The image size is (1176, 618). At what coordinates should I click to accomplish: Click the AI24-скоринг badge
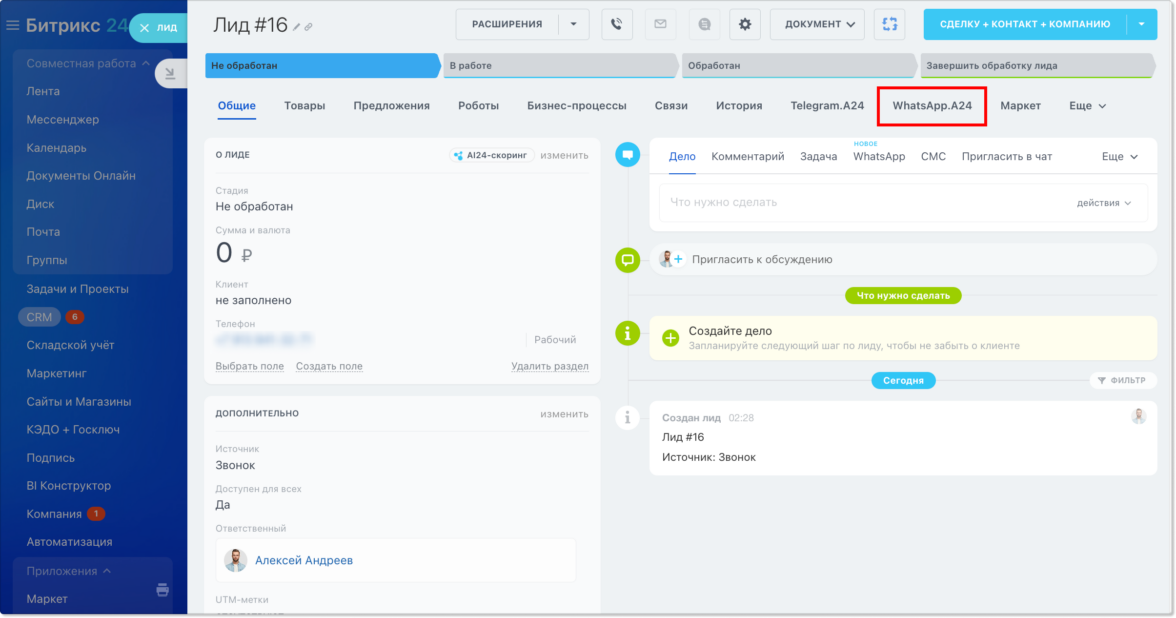pos(491,155)
